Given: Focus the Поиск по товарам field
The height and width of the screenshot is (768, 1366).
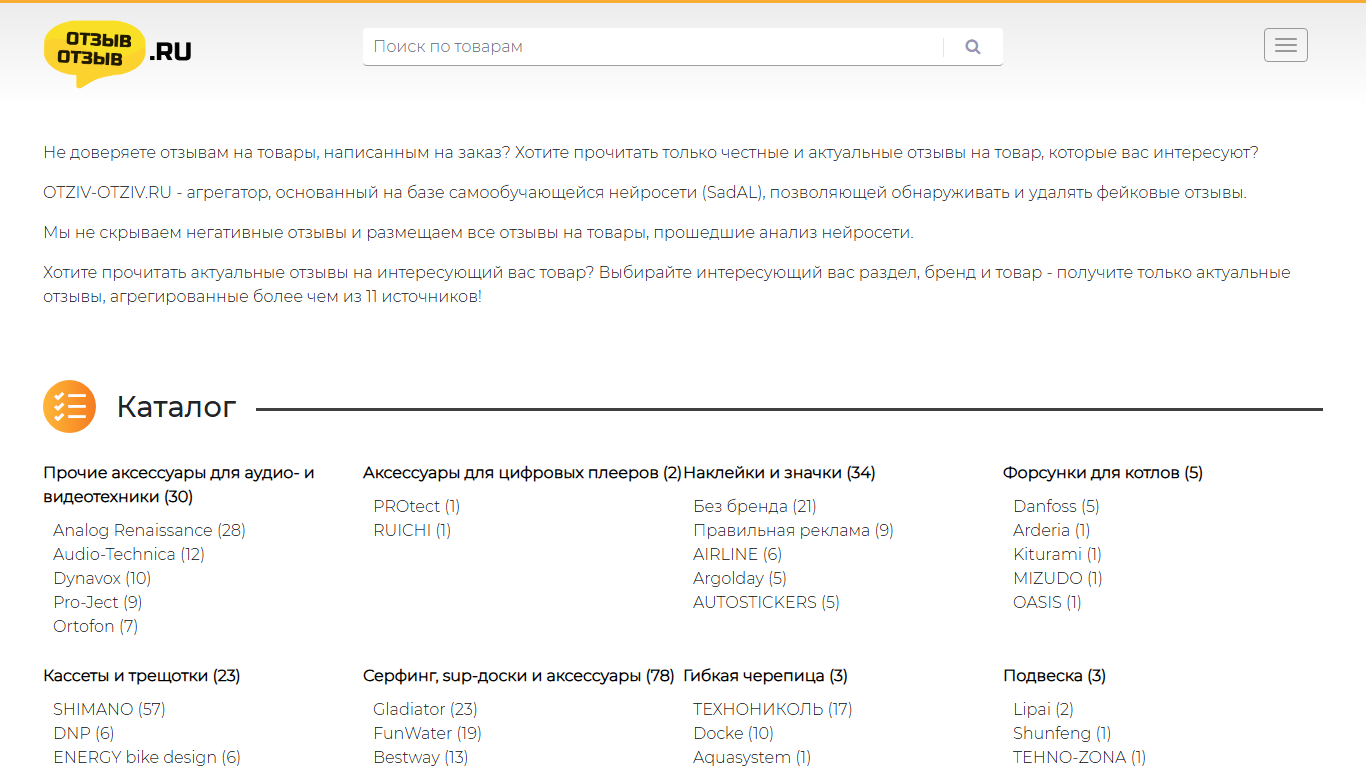Looking at the screenshot, I should pos(653,47).
